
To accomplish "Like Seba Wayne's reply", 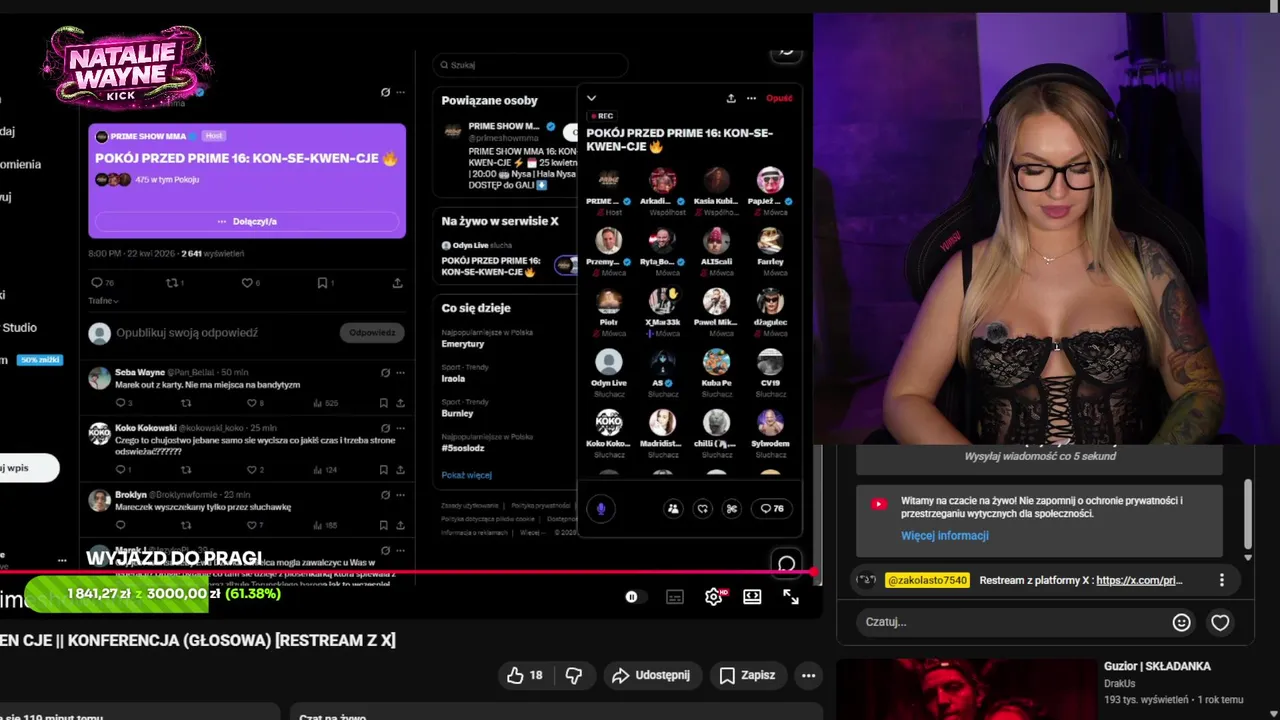I will pyautogui.click(x=255, y=403).
